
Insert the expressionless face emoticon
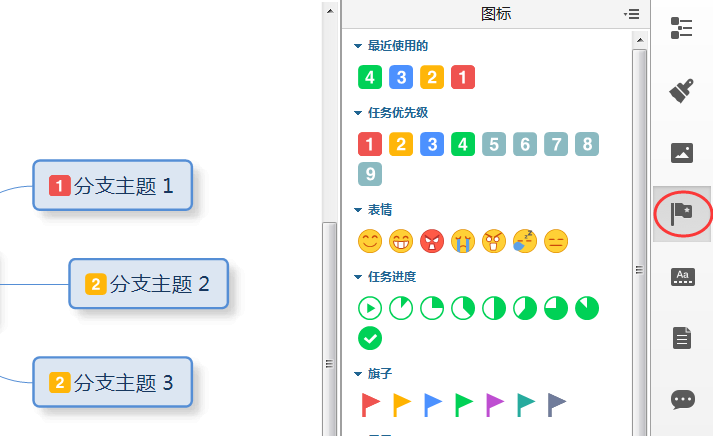tap(556, 241)
